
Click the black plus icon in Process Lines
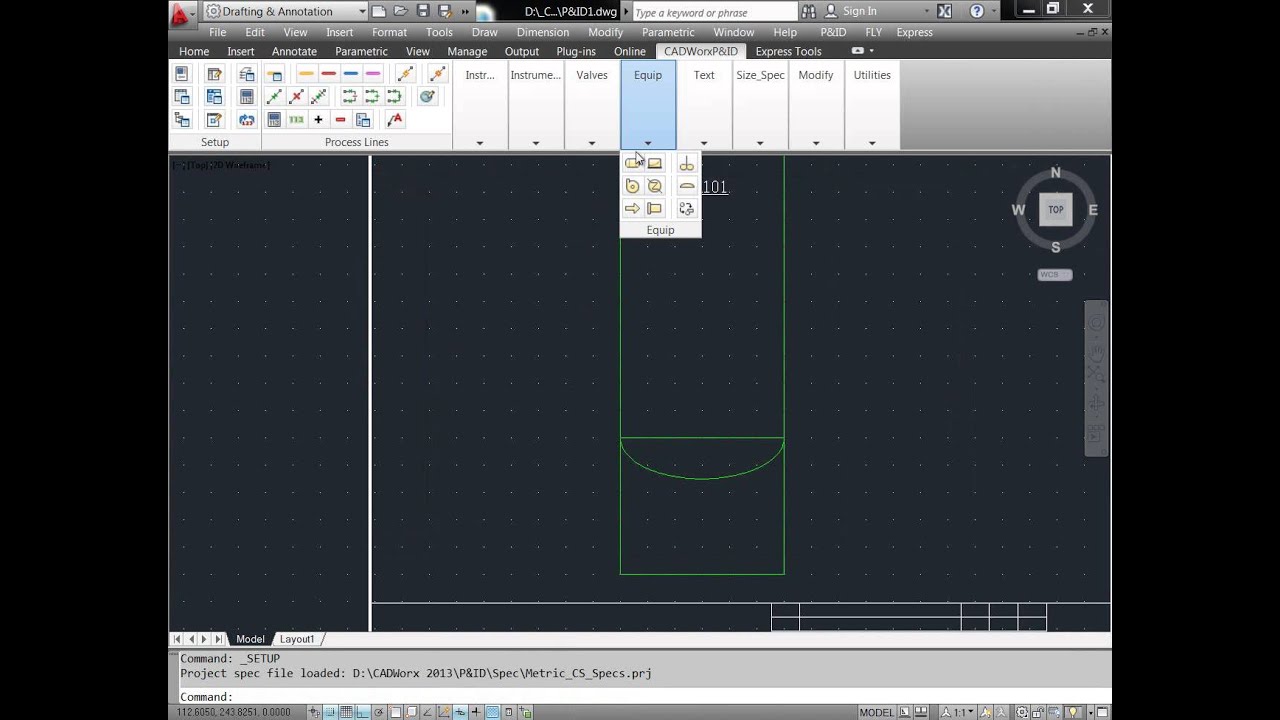click(x=318, y=120)
